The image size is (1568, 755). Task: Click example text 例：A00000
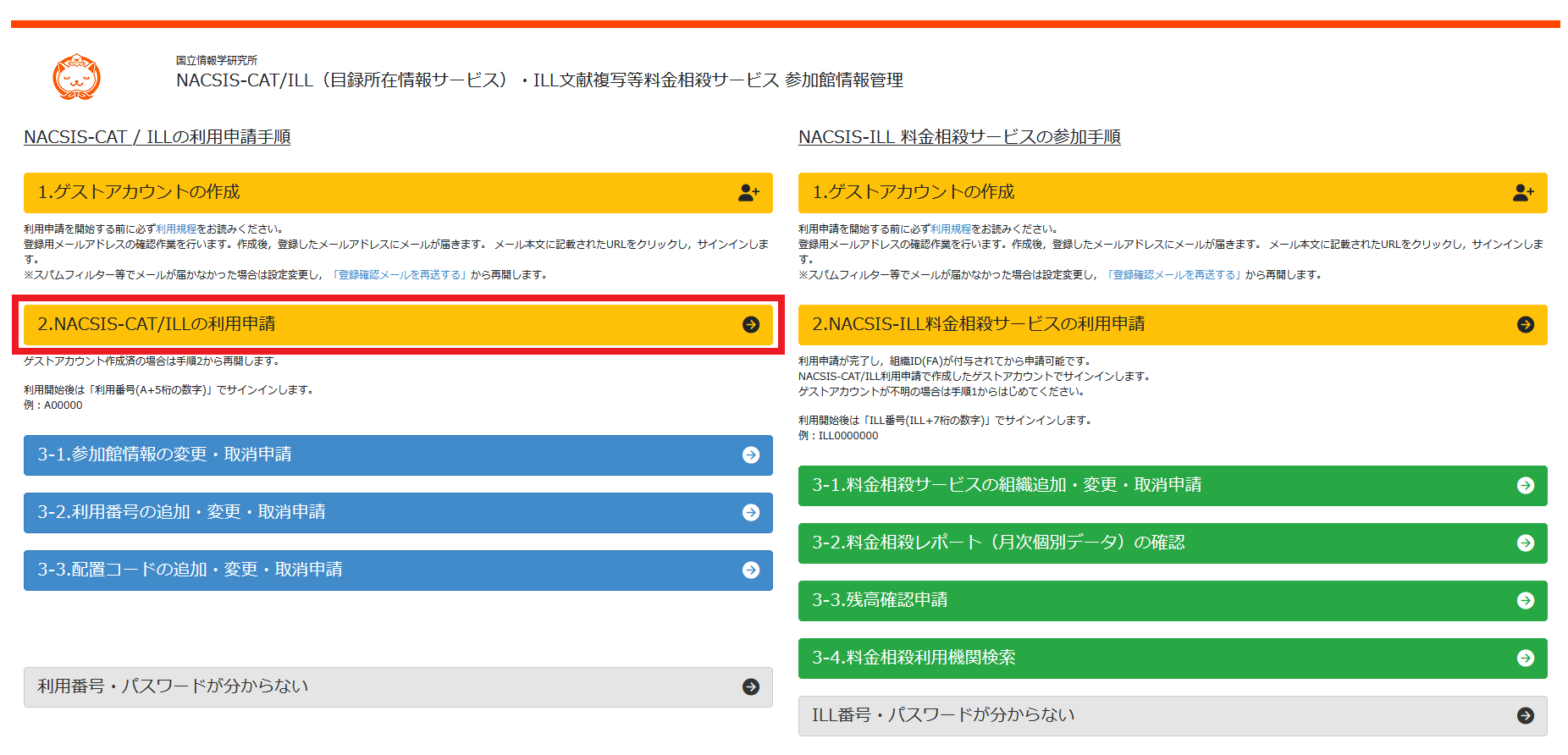coord(53,405)
